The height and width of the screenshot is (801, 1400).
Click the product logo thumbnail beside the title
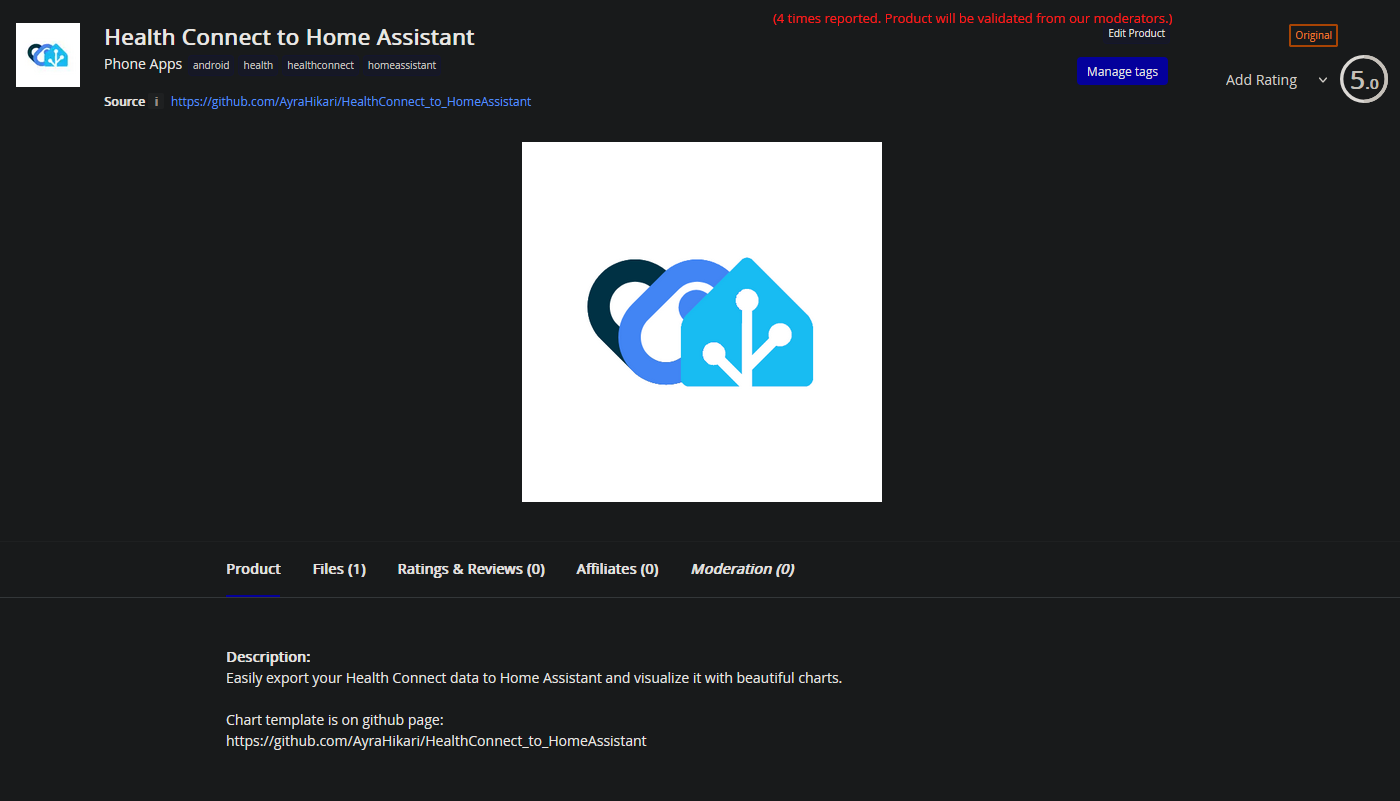pyautogui.click(x=48, y=55)
